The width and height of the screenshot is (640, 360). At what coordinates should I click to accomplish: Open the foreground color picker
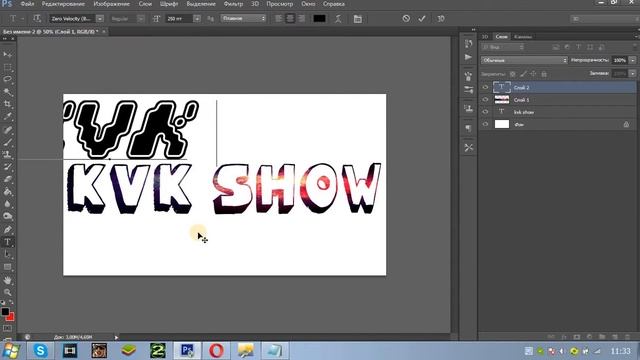[5, 311]
